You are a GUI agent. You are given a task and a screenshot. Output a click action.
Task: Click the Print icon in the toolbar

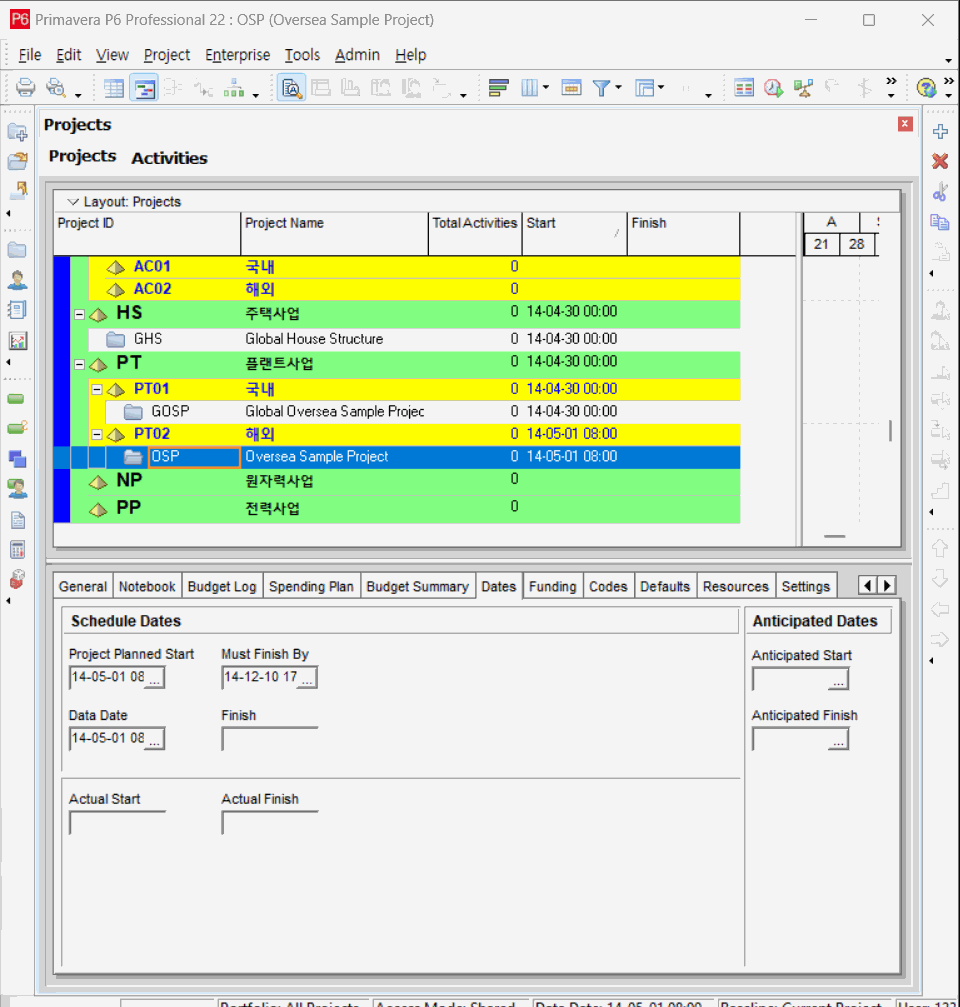26,87
